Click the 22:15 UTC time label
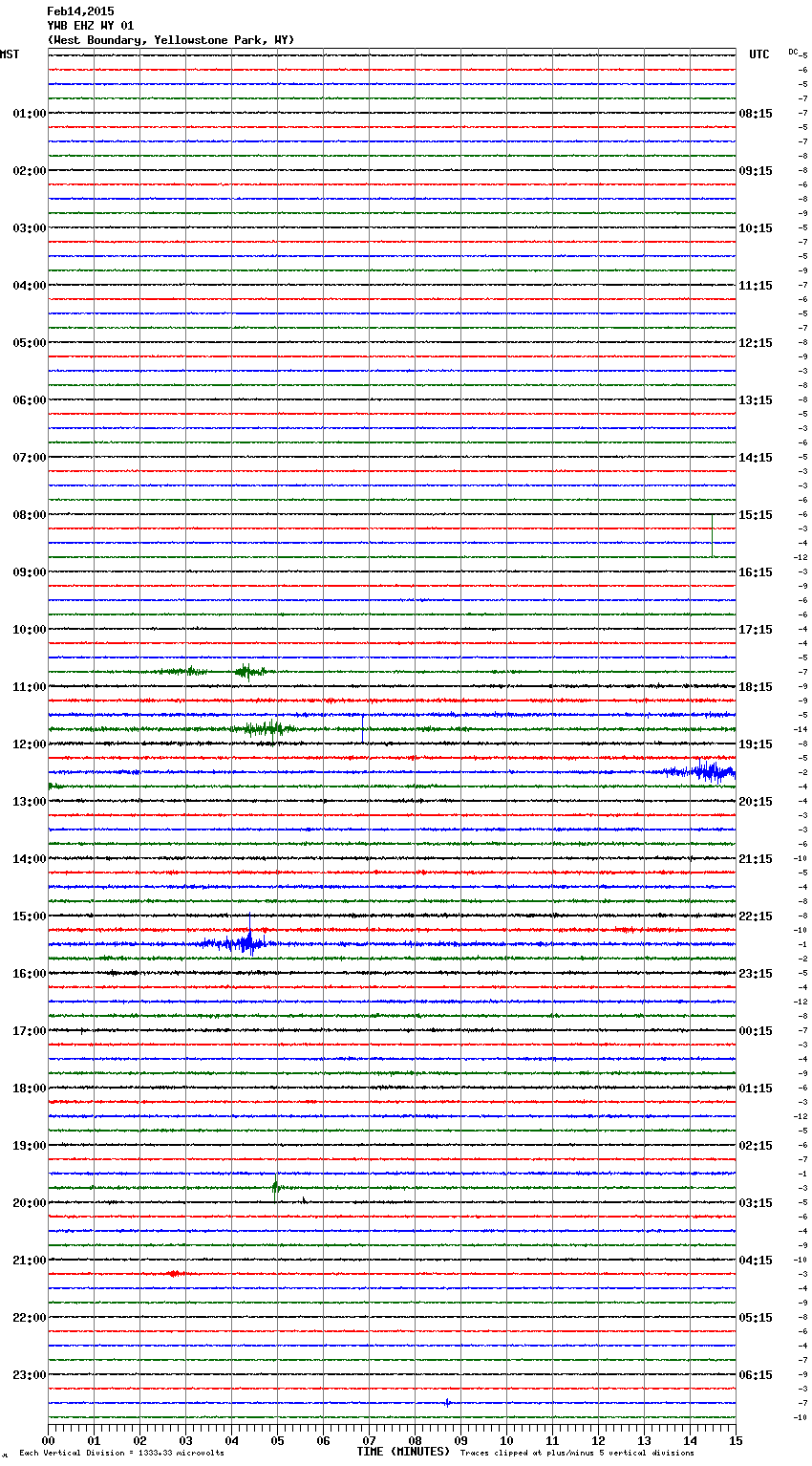Image resolution: width=812 pixels, height=1466 pixels. (x=756, y=916)
